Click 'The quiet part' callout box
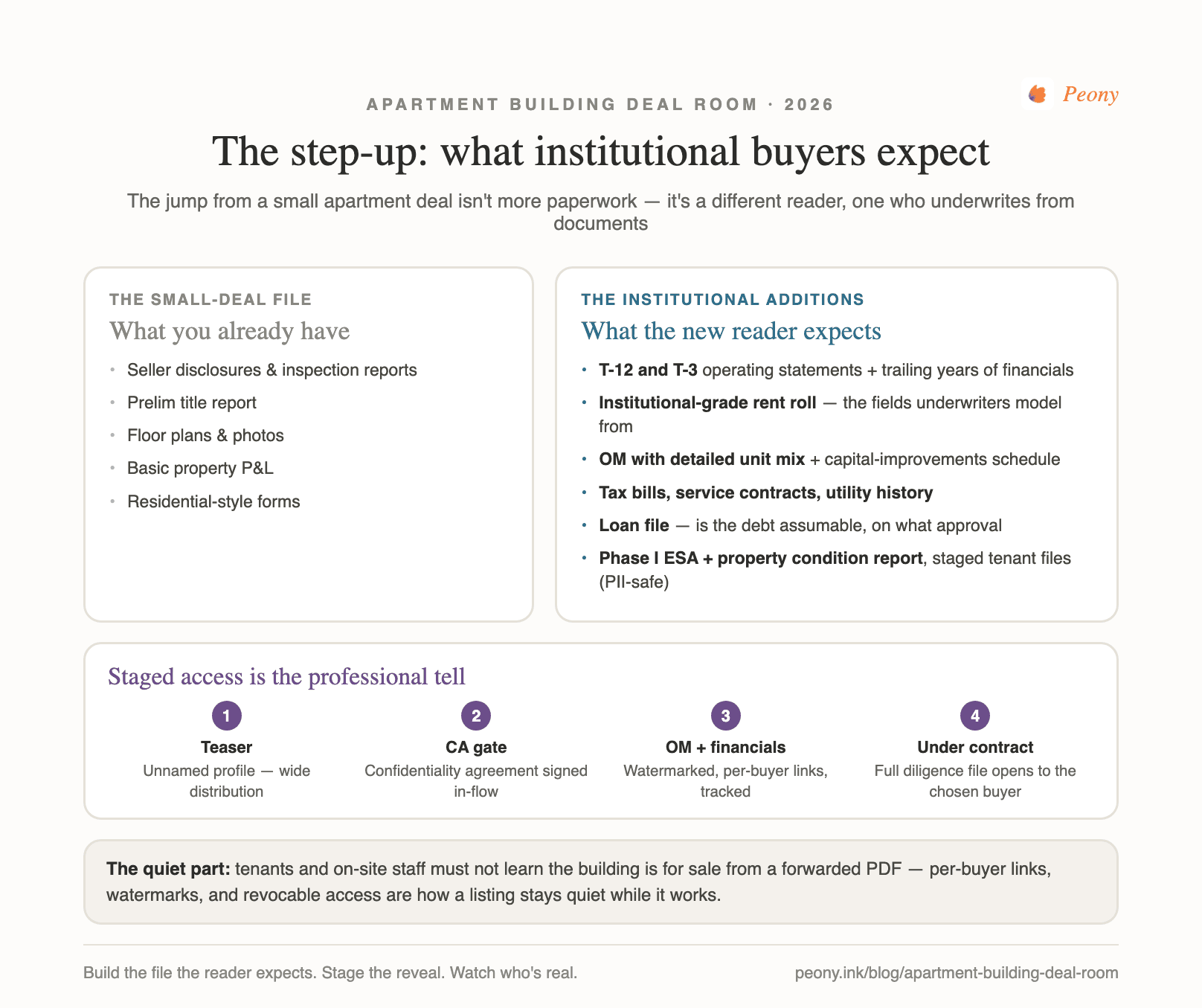1202x1008 pixels. (601, 882)
